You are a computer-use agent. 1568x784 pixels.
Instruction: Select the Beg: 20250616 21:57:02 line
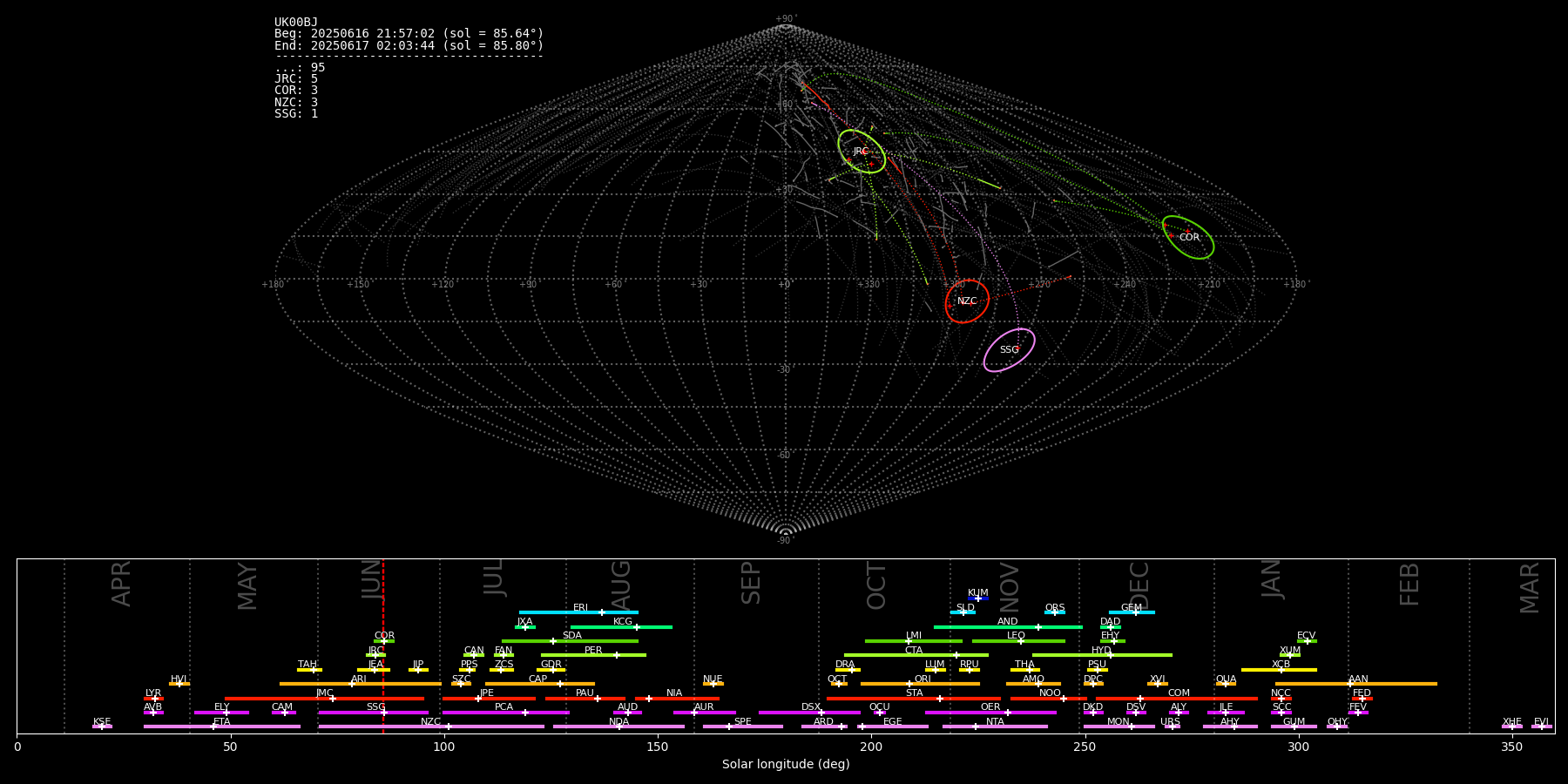click(x=409, y=34)
